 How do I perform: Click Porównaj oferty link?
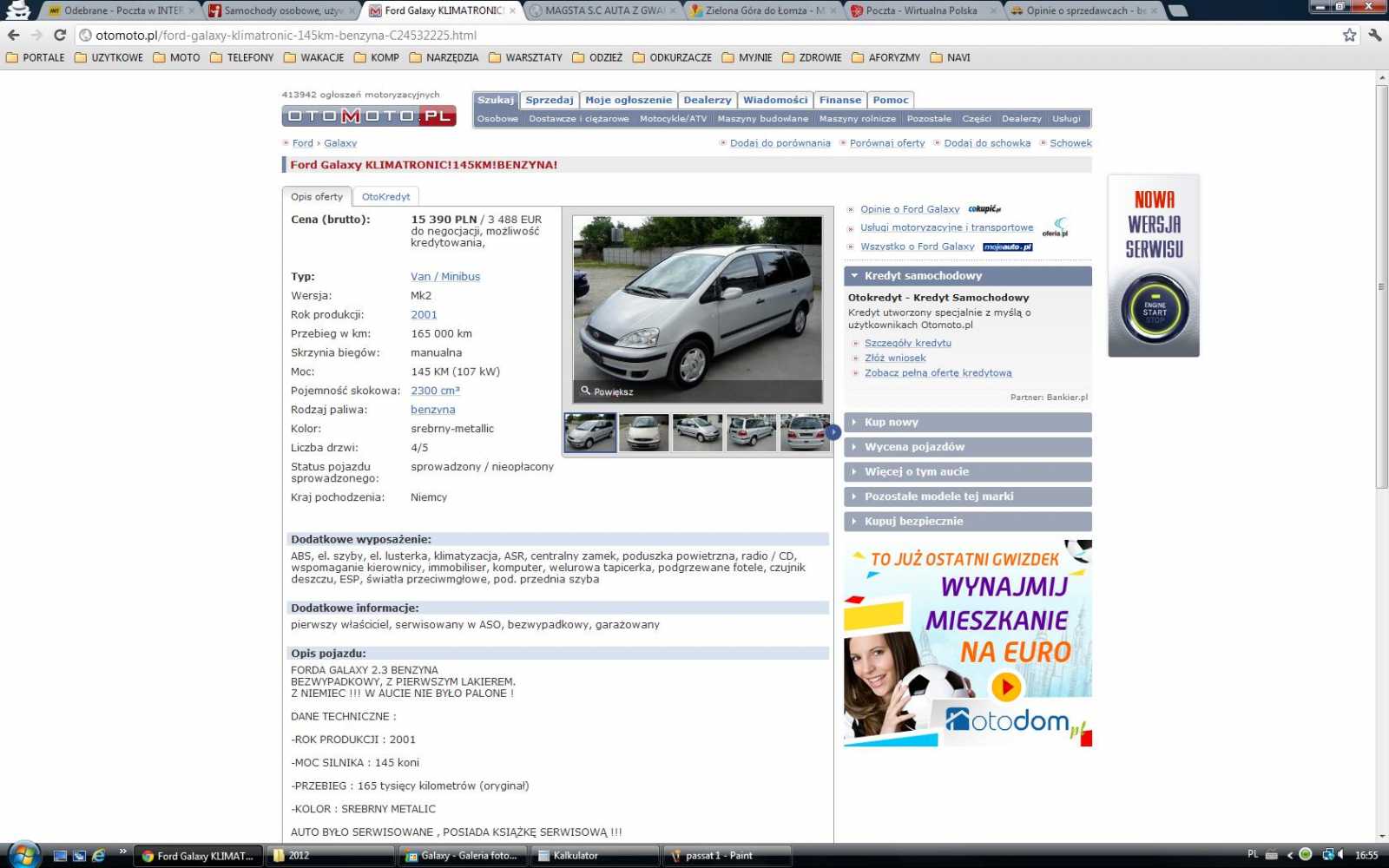(x=887, y=143)
